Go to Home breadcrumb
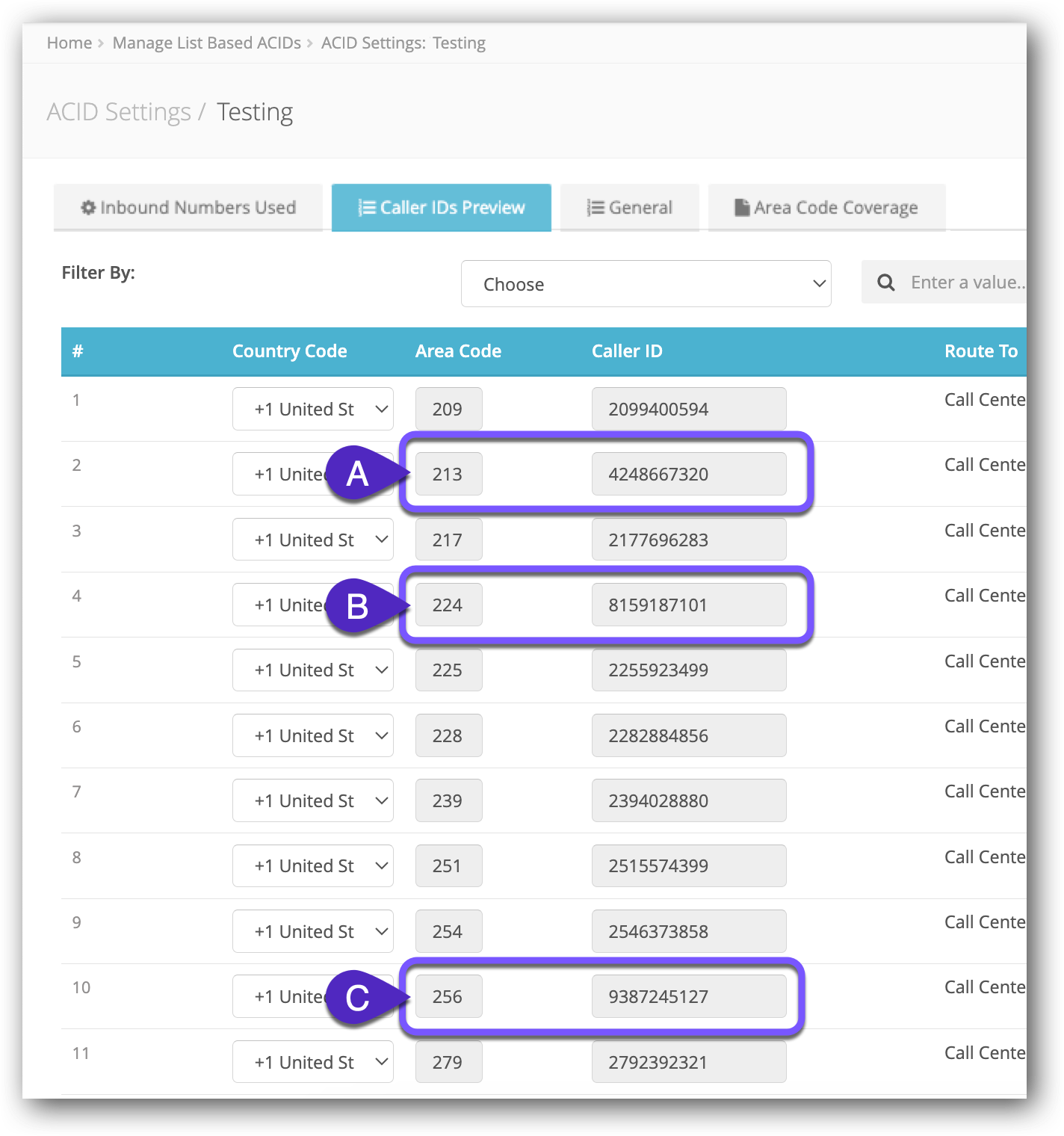The height and width of the screenshot is (1136, 1064). (69, 43)
